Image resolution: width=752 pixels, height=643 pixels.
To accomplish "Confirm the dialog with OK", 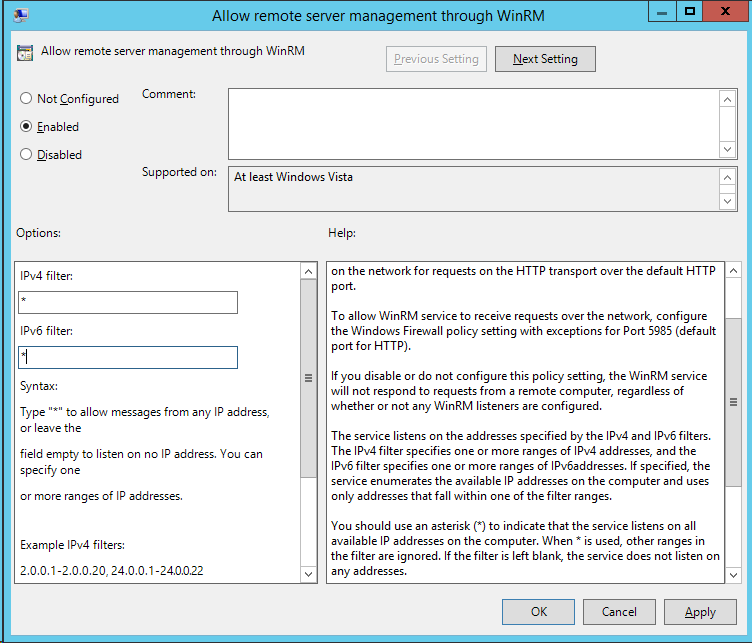I will (x=538, y=612).
